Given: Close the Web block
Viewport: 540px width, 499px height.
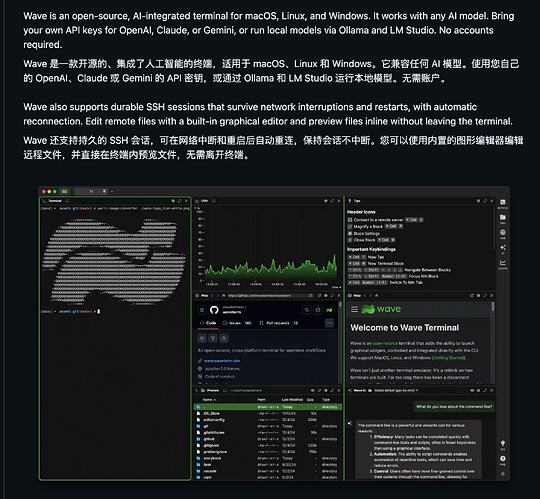Looking at the screenshot, I should coord(339,295).
